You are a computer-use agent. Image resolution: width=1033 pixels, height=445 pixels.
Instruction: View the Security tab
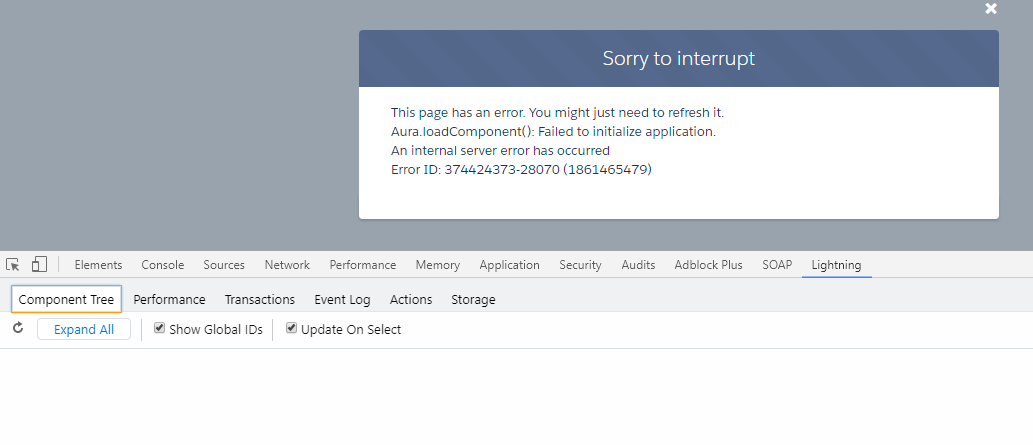pos(580,265)
